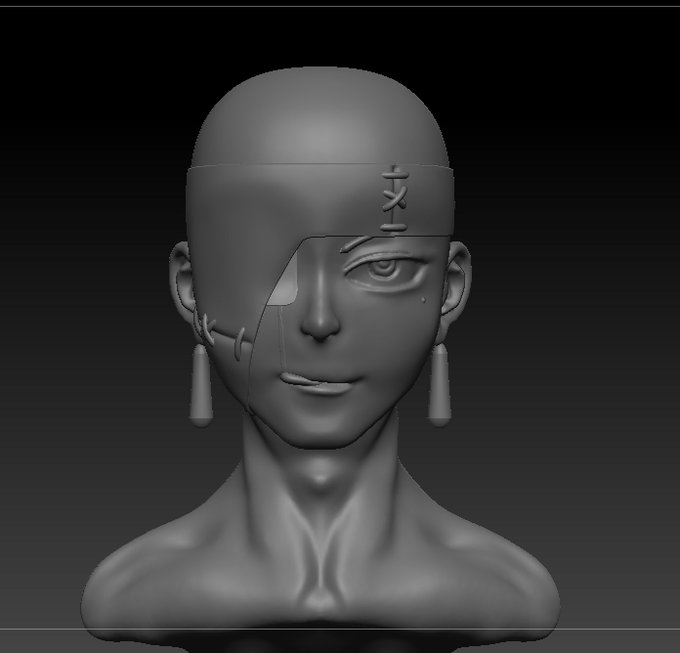Click the small mole below the eye
Image resolution: width=680 pixels, height=653 pixels.
[423, 299]
